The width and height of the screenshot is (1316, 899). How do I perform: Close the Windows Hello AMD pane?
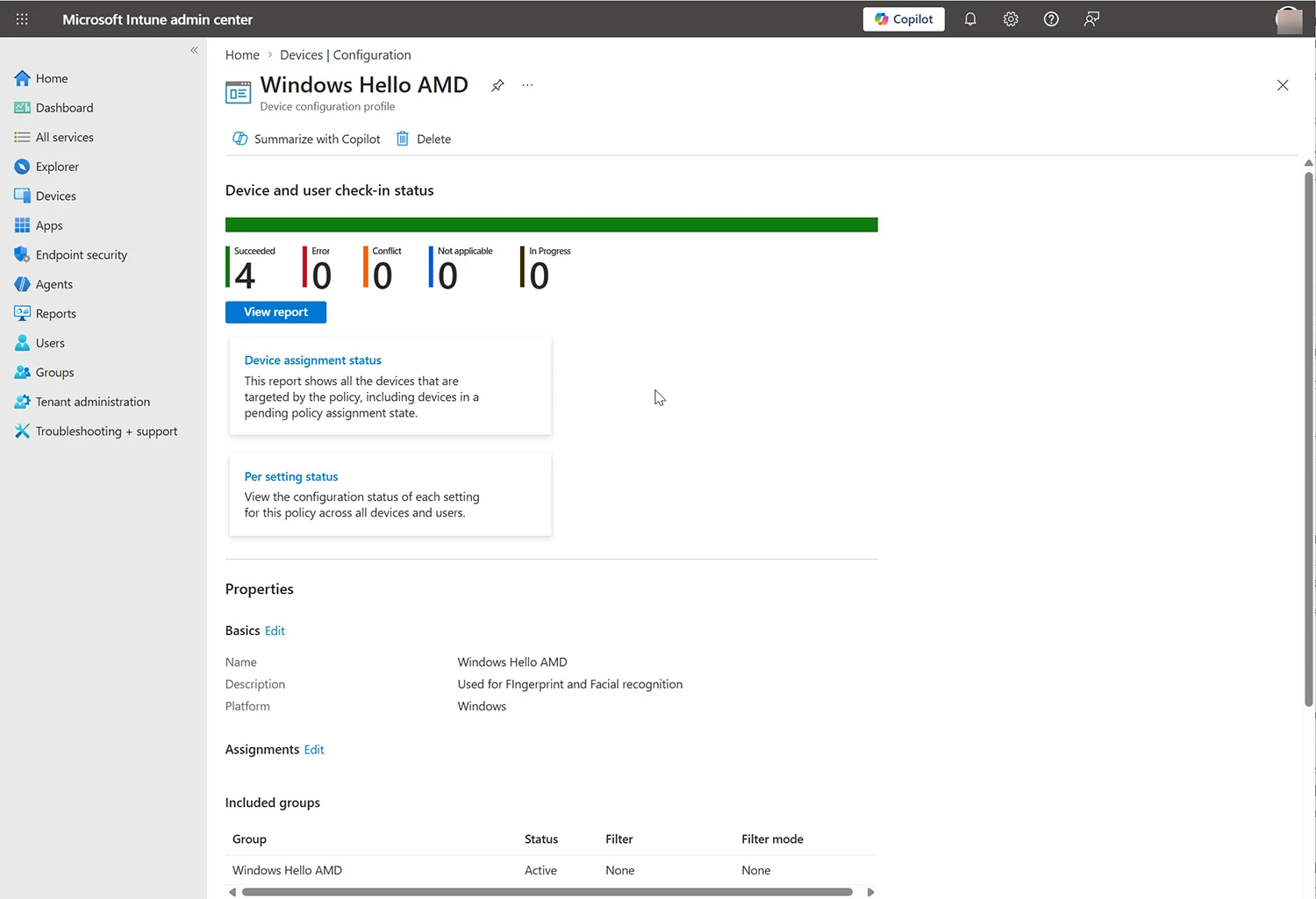(1283, 85)
